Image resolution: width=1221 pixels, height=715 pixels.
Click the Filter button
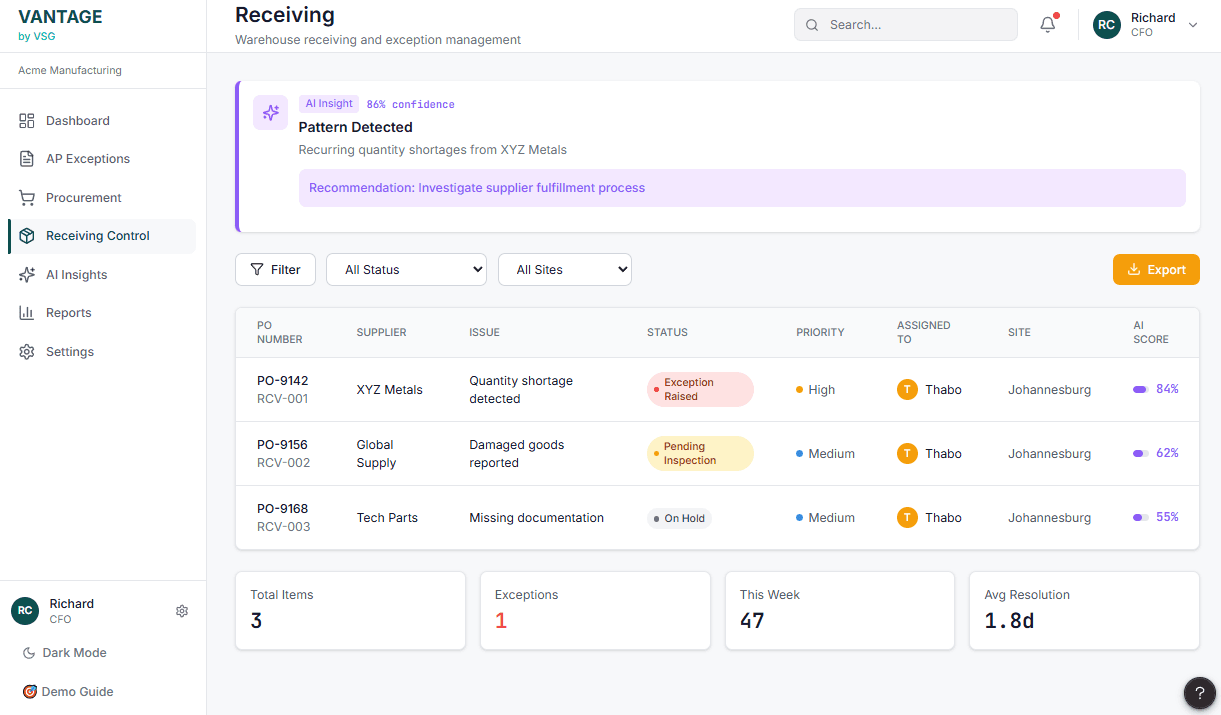pos(275,270)
